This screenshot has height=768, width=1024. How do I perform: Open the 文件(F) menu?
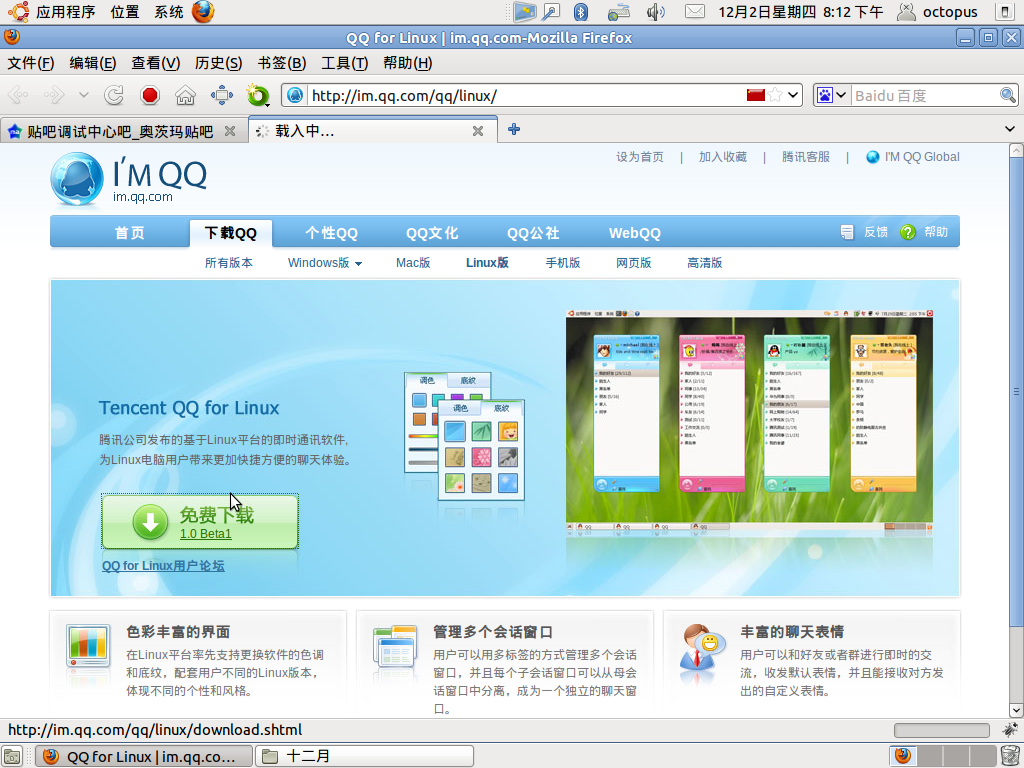tap(31, 63)
